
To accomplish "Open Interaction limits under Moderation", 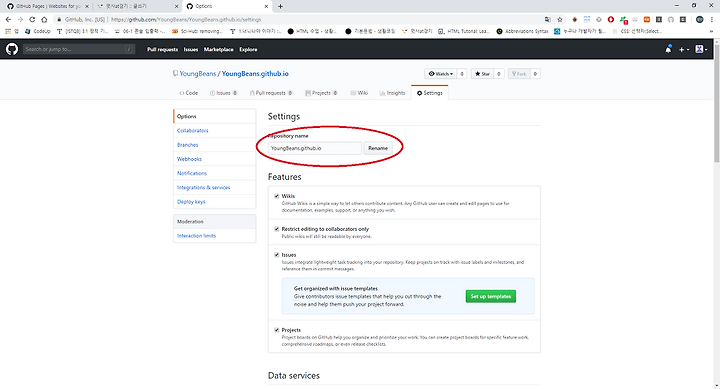I will coord(214,236).
